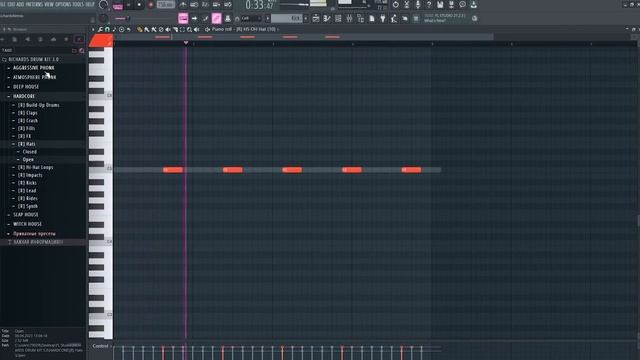Open the [R] Kicks folder
640x360 pixels.
pyautogui.click(x=27, y=183)
